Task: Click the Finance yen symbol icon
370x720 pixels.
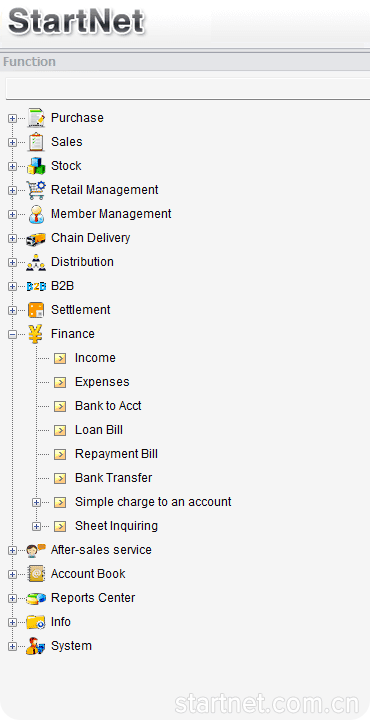Action: click(36, 334)
